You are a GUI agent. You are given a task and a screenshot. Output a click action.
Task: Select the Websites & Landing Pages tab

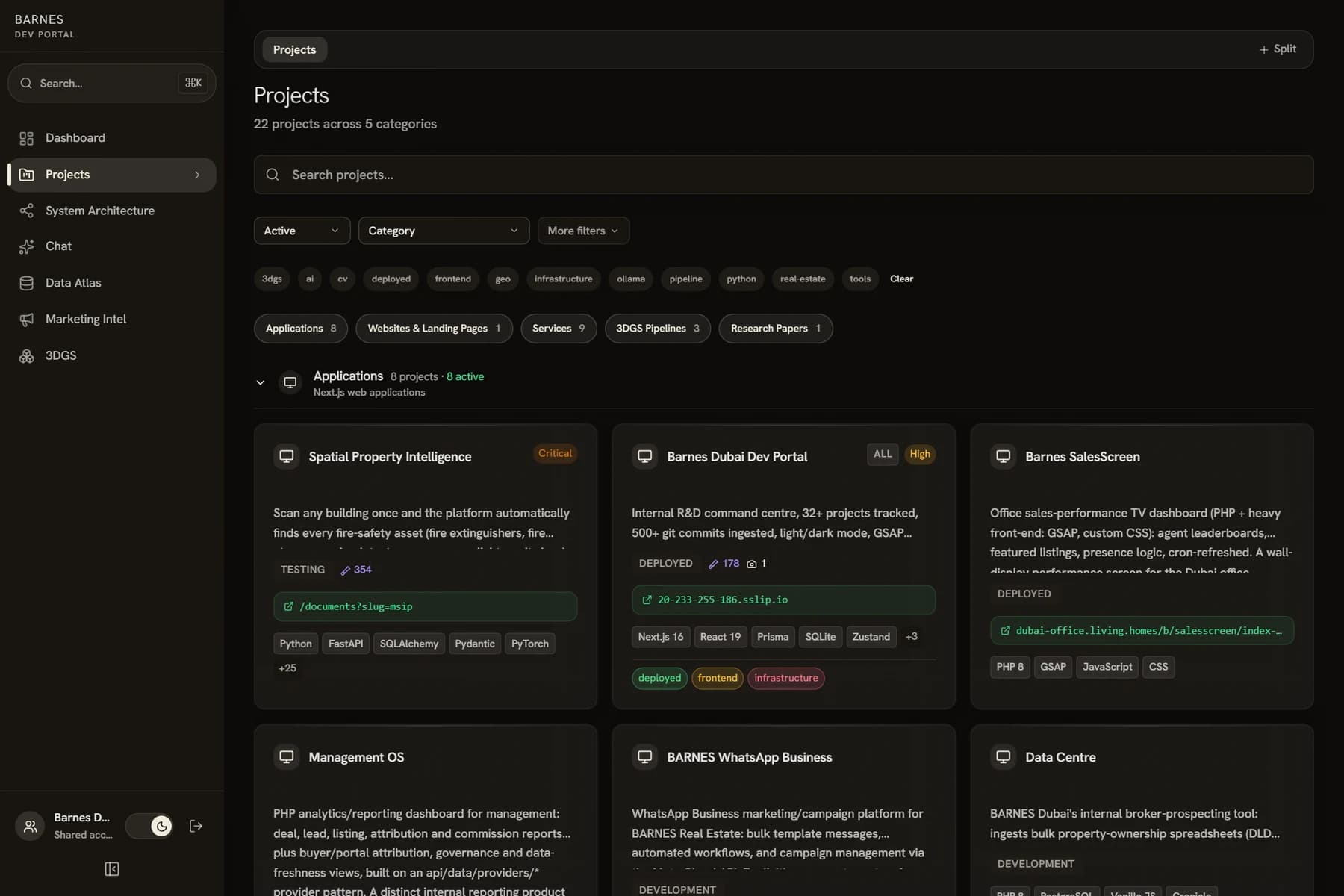point(434,329)
